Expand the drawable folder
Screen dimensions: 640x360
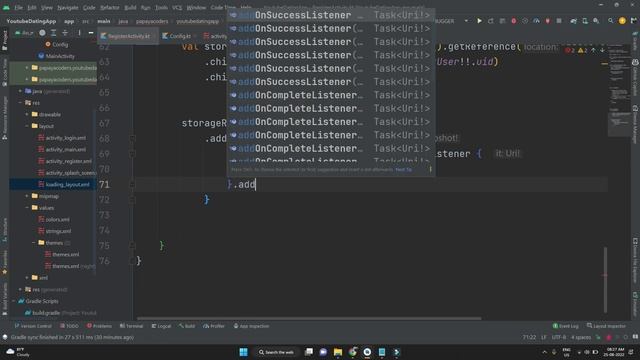pos(27,115)
